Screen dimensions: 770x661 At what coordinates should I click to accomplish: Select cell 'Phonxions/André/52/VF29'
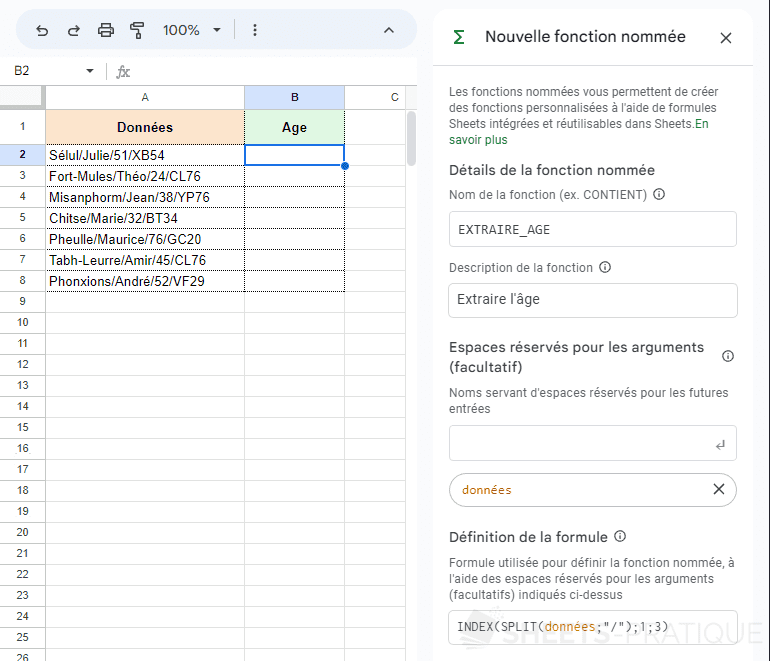click(x=145, y=281)
